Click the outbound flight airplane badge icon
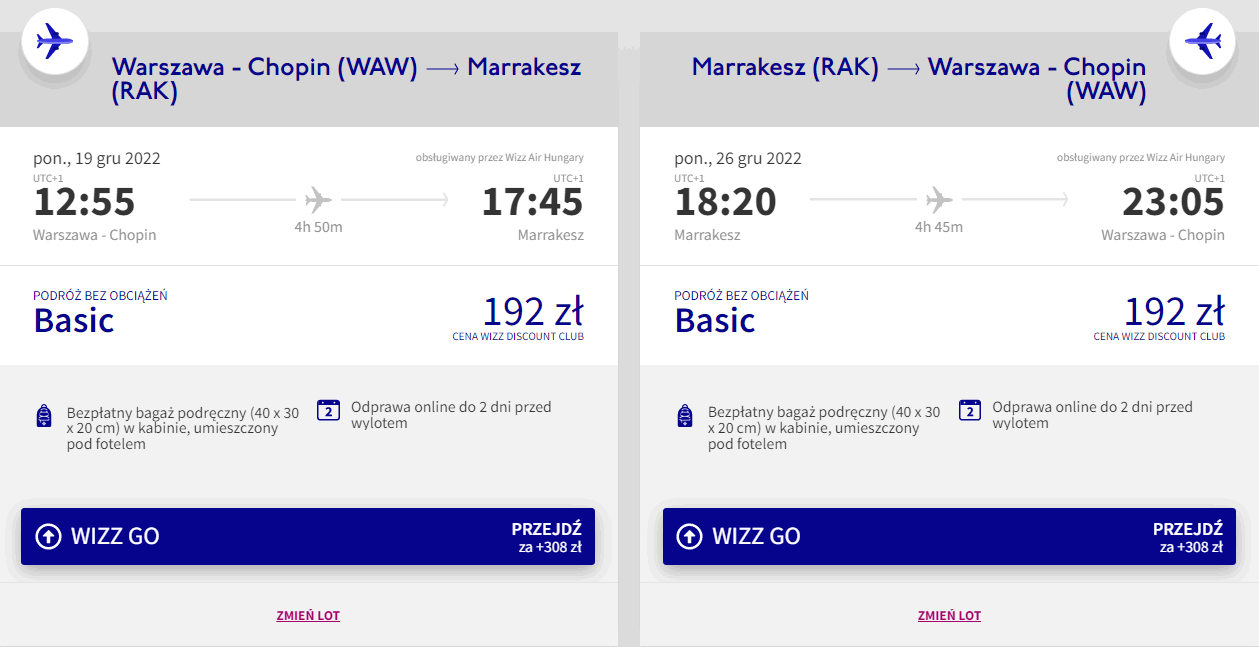1259x647 pixels. point(55,42)
